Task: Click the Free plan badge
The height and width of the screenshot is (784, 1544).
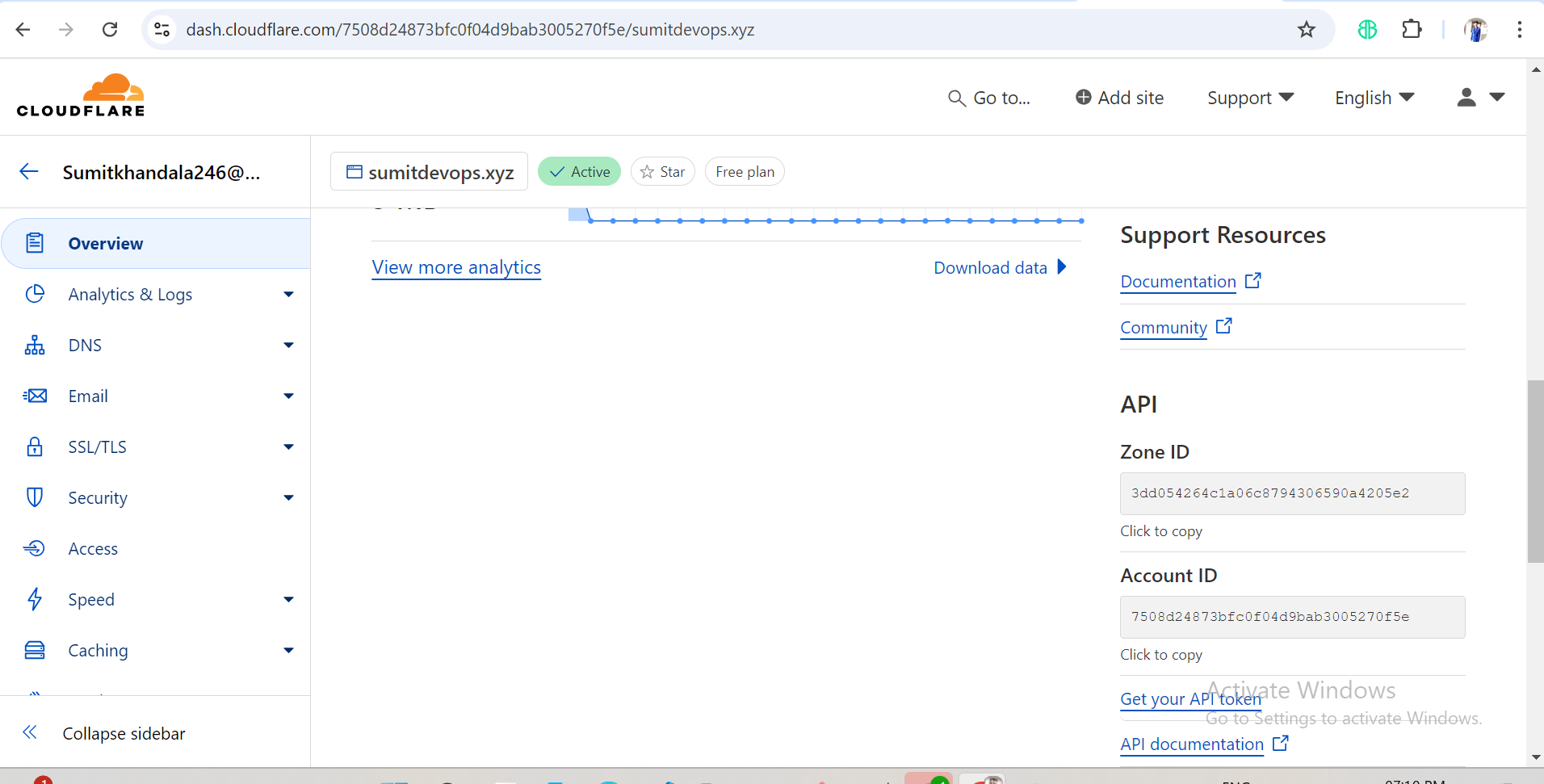Action: (x=745, y=172)
